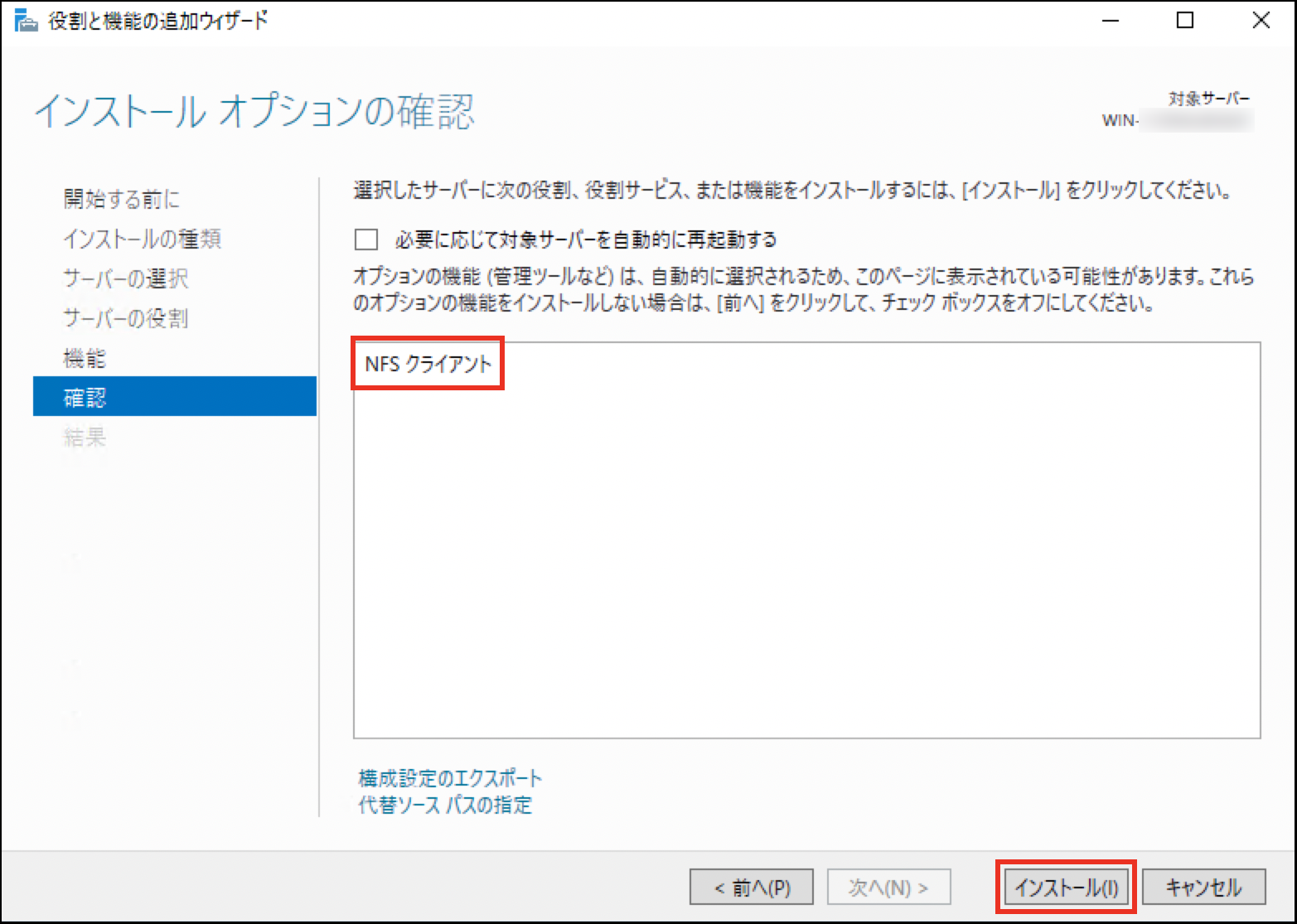The height and width of the screenshot is (924, 1297).
Task: Minimize the 役割と機能の追加ウィザード window
Action: [1110, 21]
